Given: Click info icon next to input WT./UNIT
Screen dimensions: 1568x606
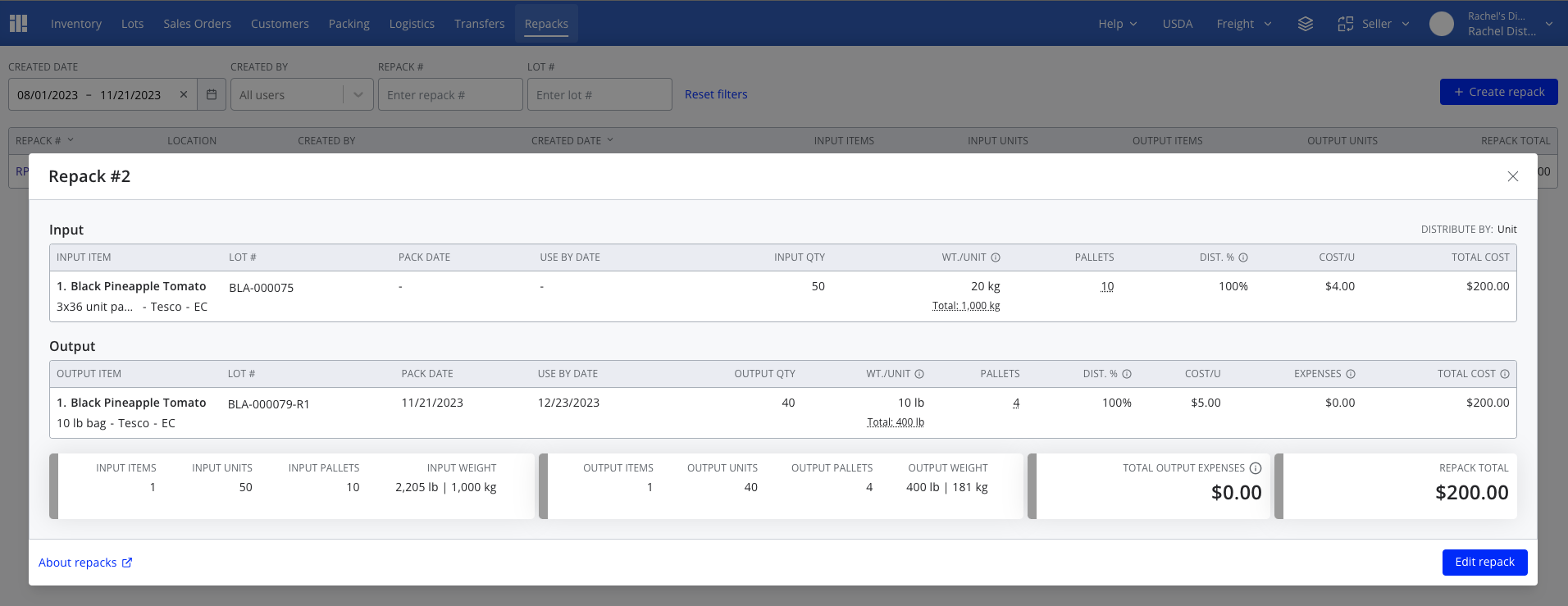Looking at the screenshot, I should tap(996, 257).
